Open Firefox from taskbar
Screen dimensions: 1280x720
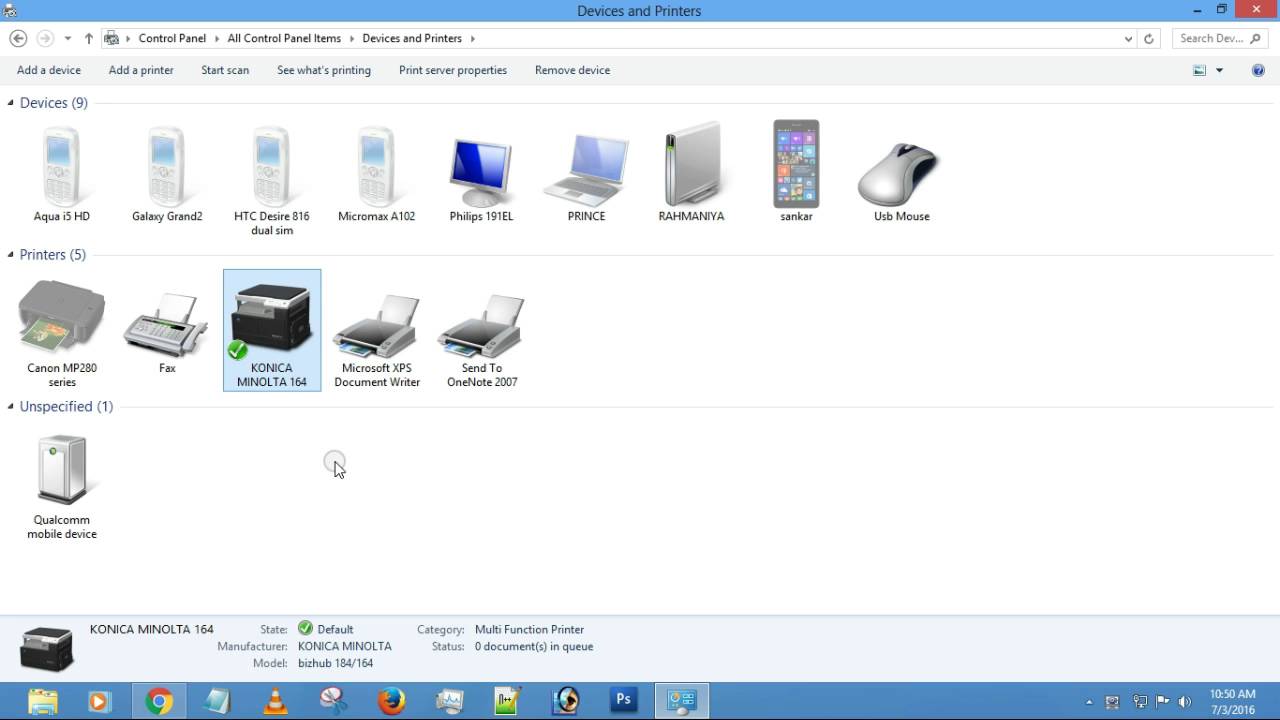392,701
